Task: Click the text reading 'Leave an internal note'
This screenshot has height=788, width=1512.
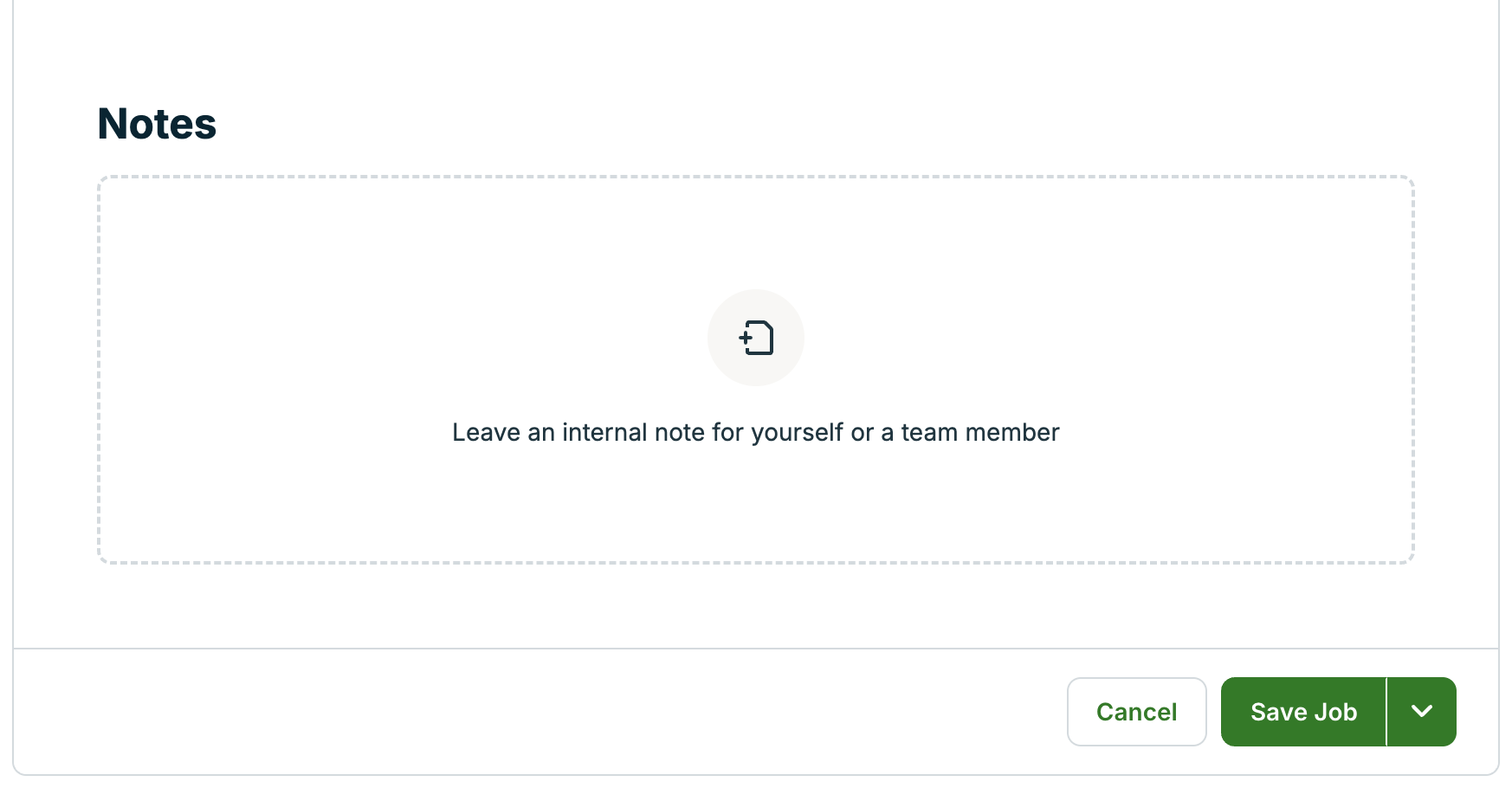Action: point(754,432)
